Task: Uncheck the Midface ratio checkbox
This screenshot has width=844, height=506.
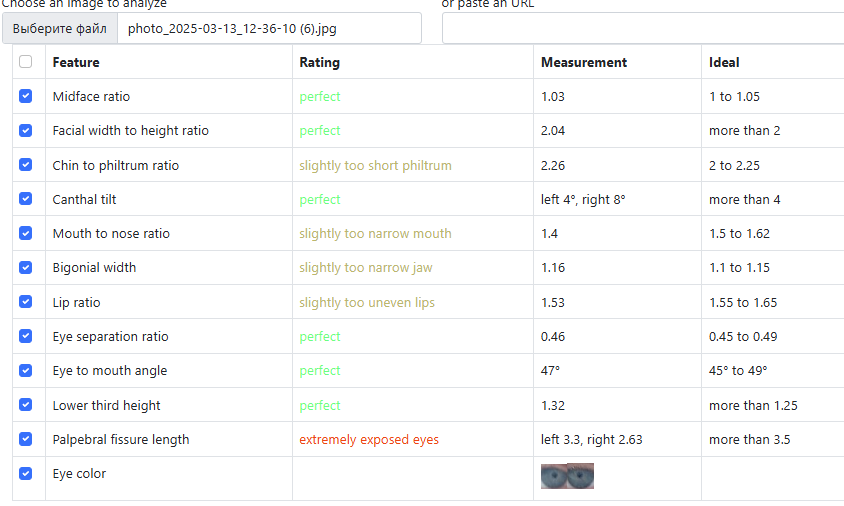Action: click(x=25, y=96)
